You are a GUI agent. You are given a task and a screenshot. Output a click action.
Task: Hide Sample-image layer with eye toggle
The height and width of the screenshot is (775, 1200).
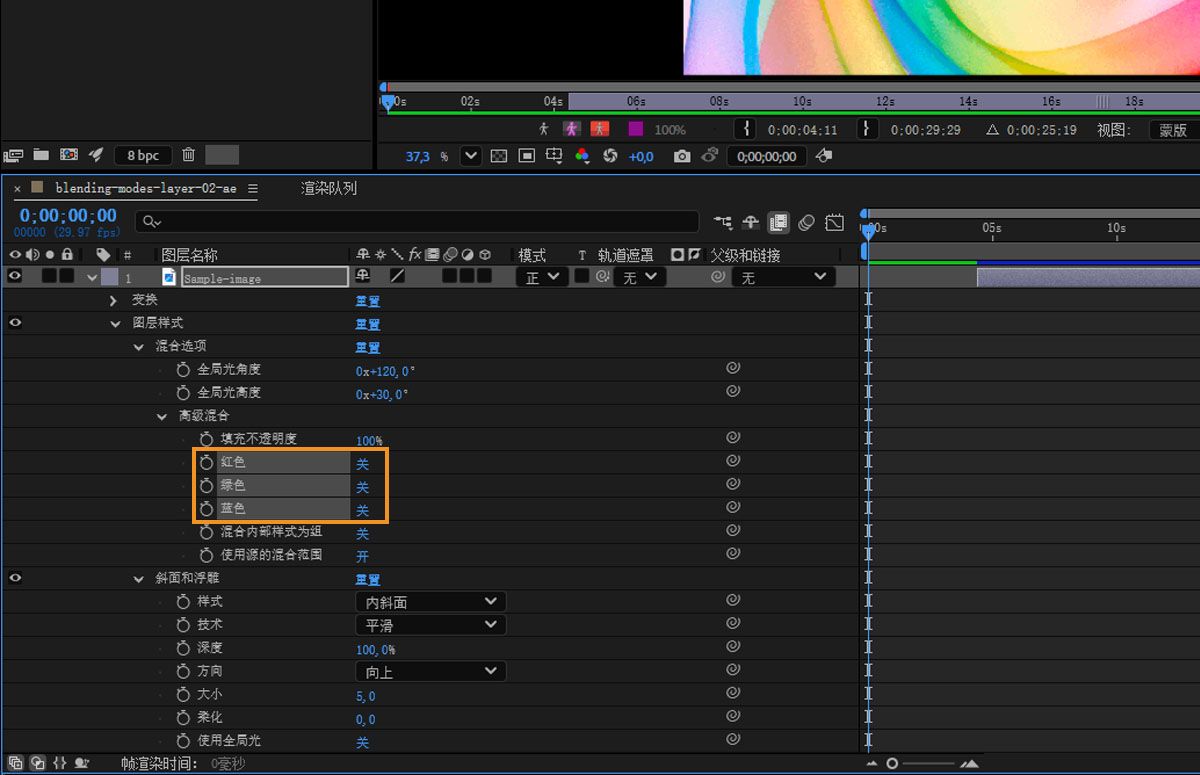[15, 276]
